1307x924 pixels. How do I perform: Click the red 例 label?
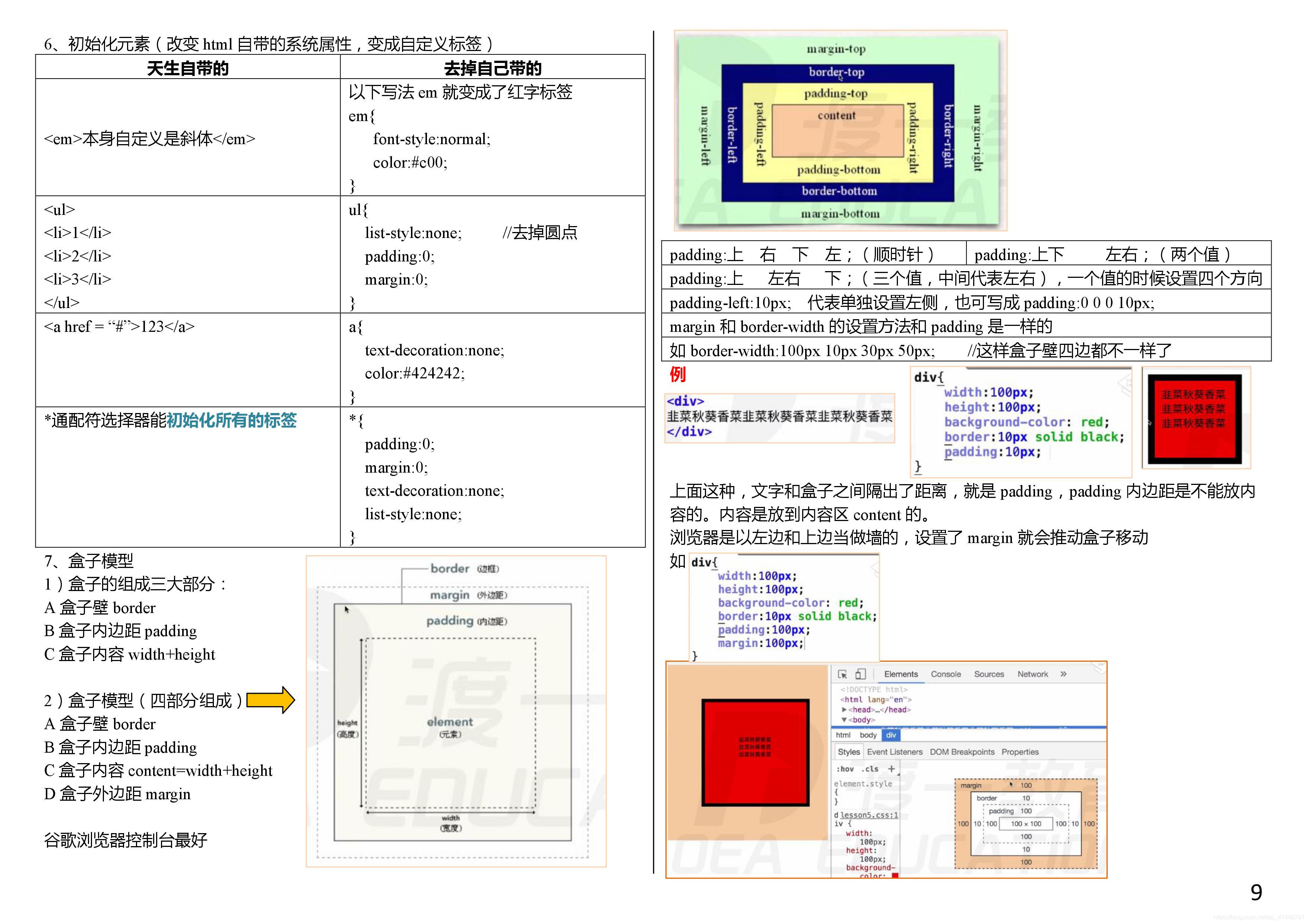677,374
